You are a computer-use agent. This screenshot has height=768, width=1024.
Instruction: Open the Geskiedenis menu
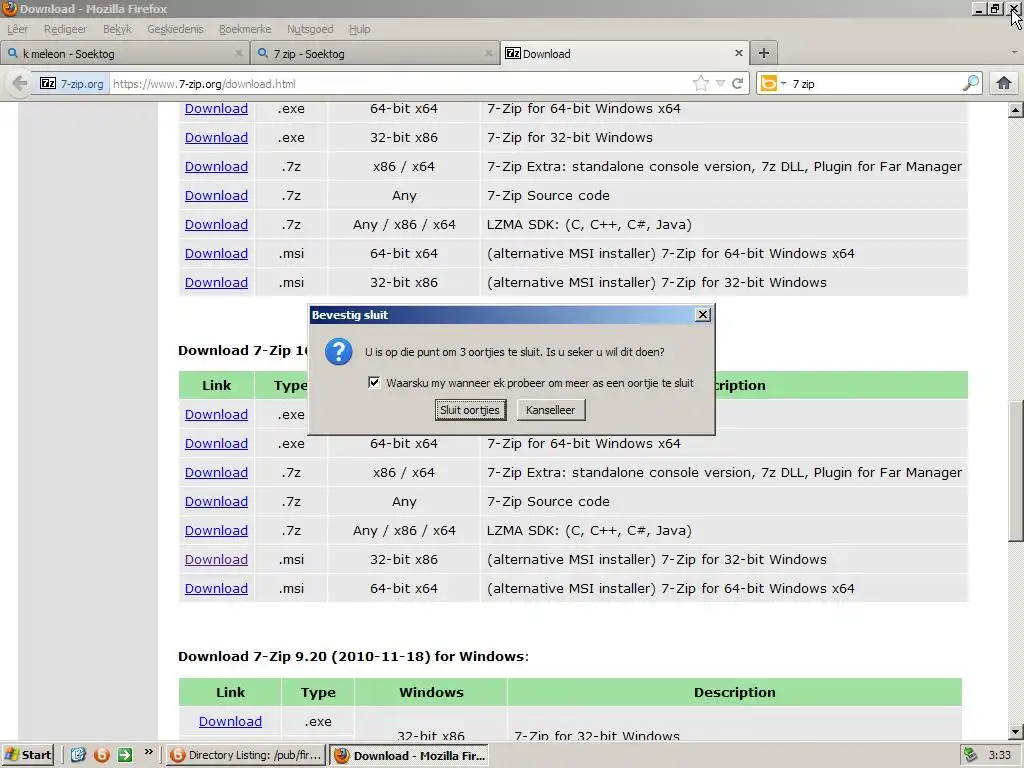(x=175, y=29)
